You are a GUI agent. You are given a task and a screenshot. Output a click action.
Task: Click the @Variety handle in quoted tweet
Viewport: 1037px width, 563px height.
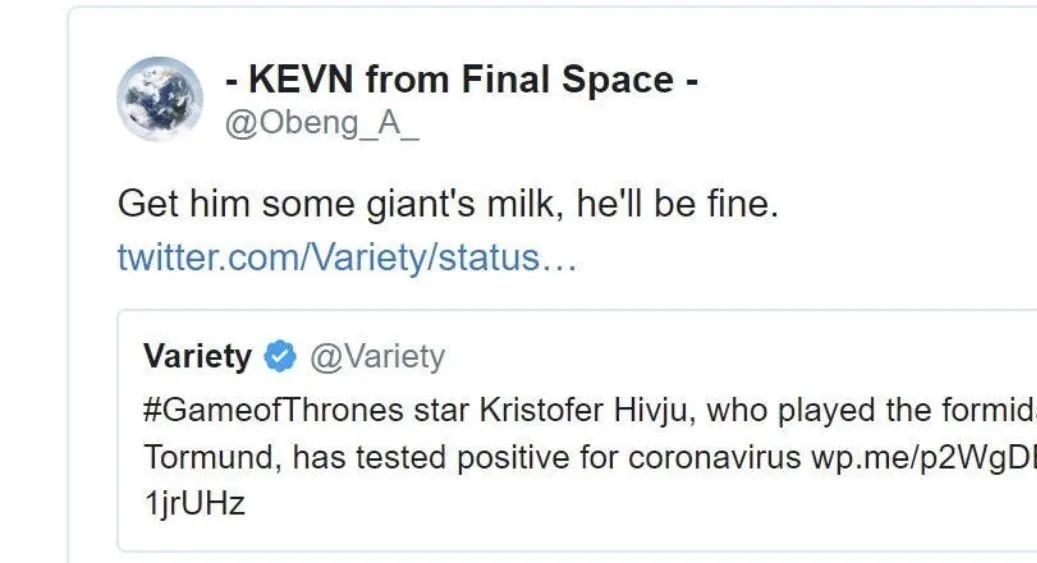pos(377,356)
